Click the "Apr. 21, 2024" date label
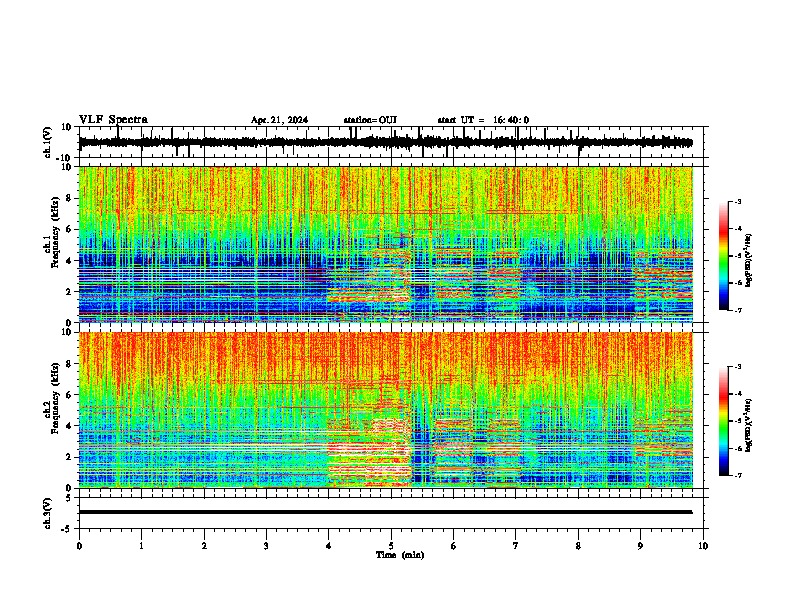 click(279, 120)
